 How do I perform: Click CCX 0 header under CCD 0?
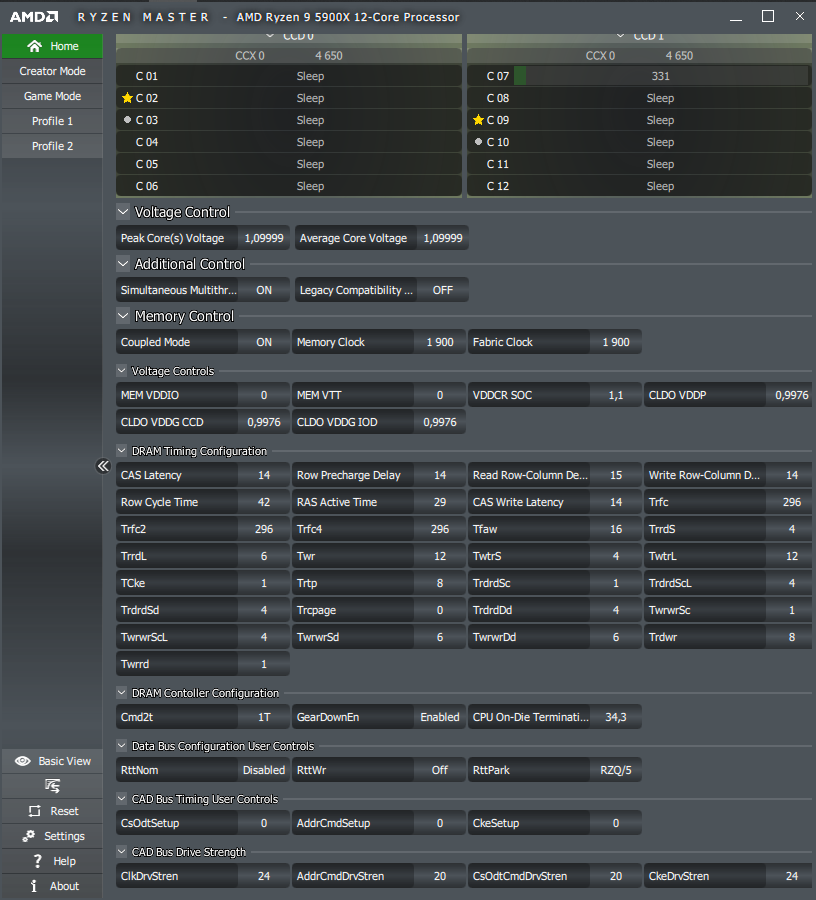250,56
